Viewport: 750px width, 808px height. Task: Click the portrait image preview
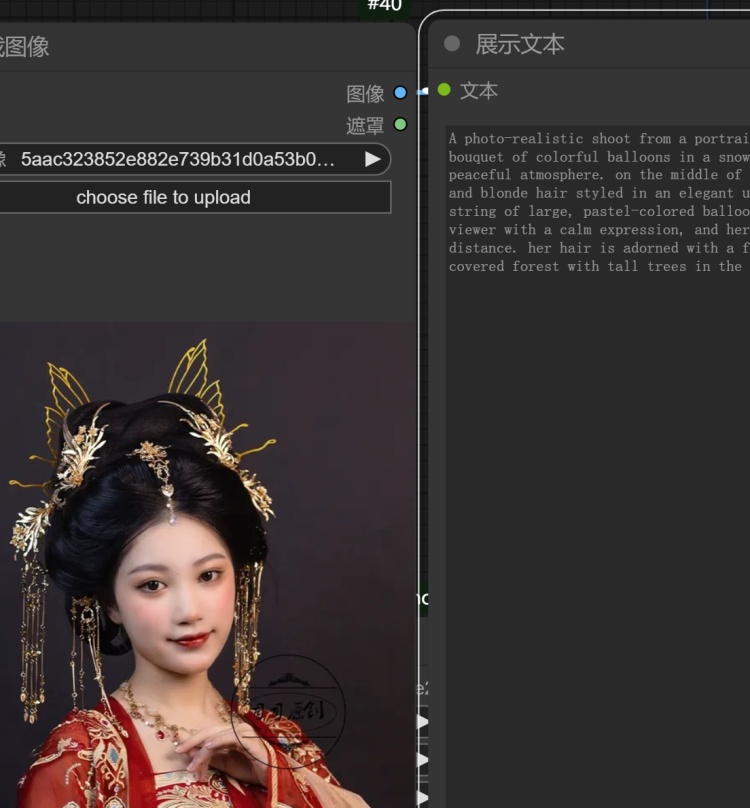pos(207,565)
